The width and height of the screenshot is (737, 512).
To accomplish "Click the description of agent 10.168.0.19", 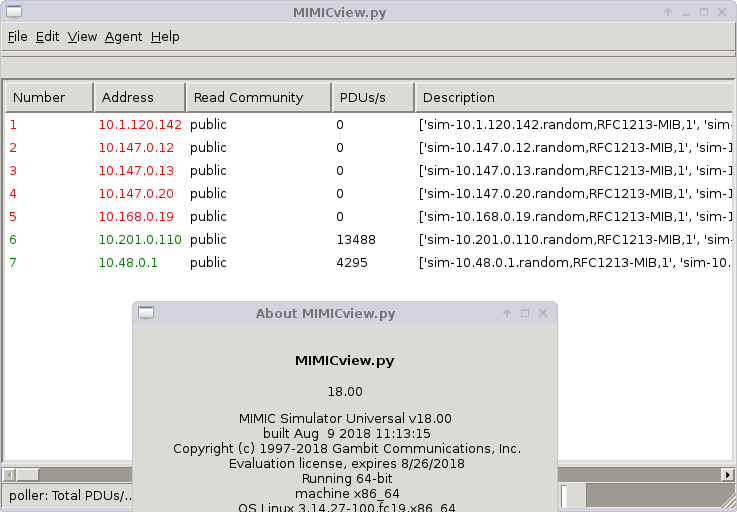I will (x=575, y=217).
